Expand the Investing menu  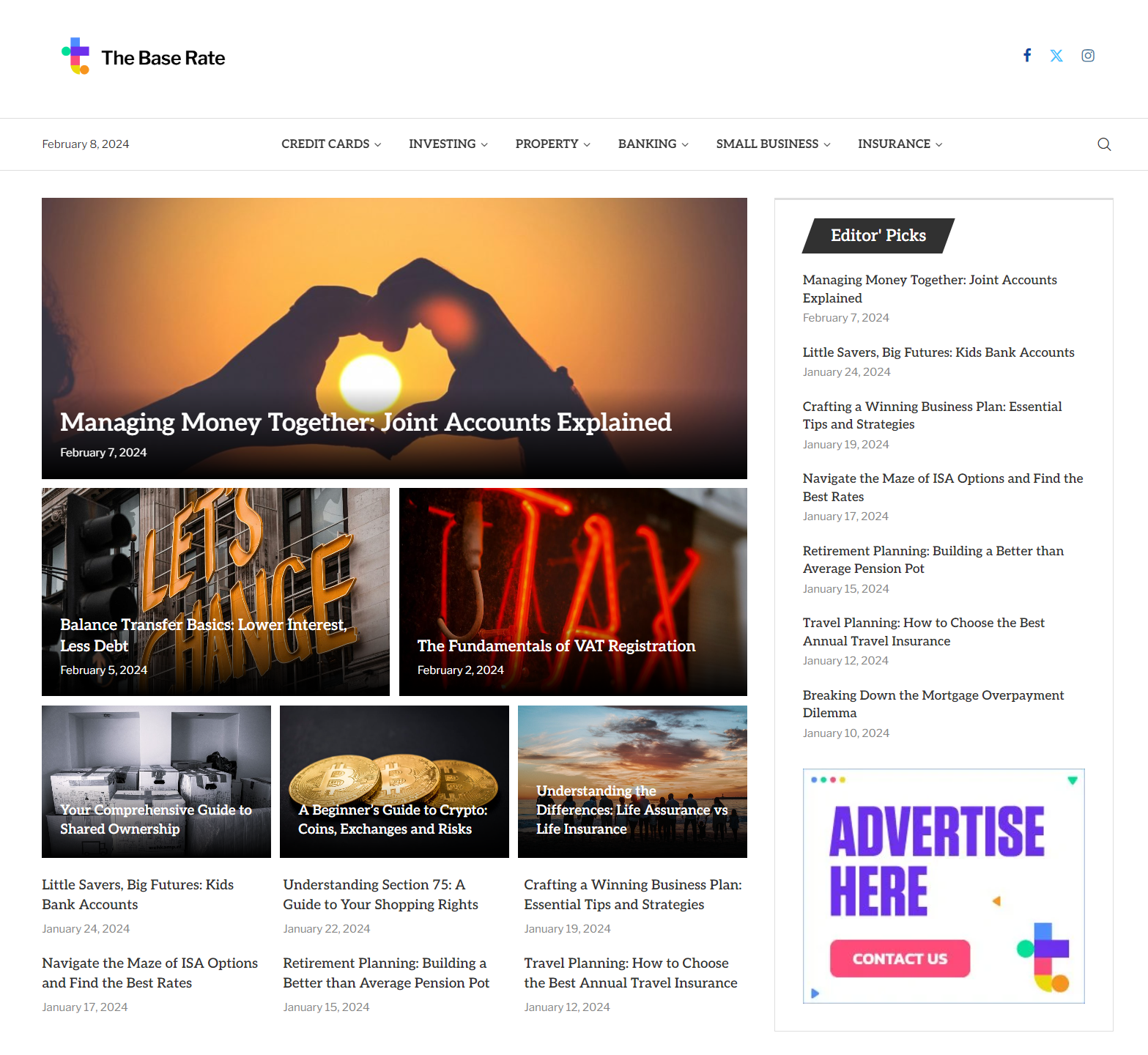click(x=448, y=144)
